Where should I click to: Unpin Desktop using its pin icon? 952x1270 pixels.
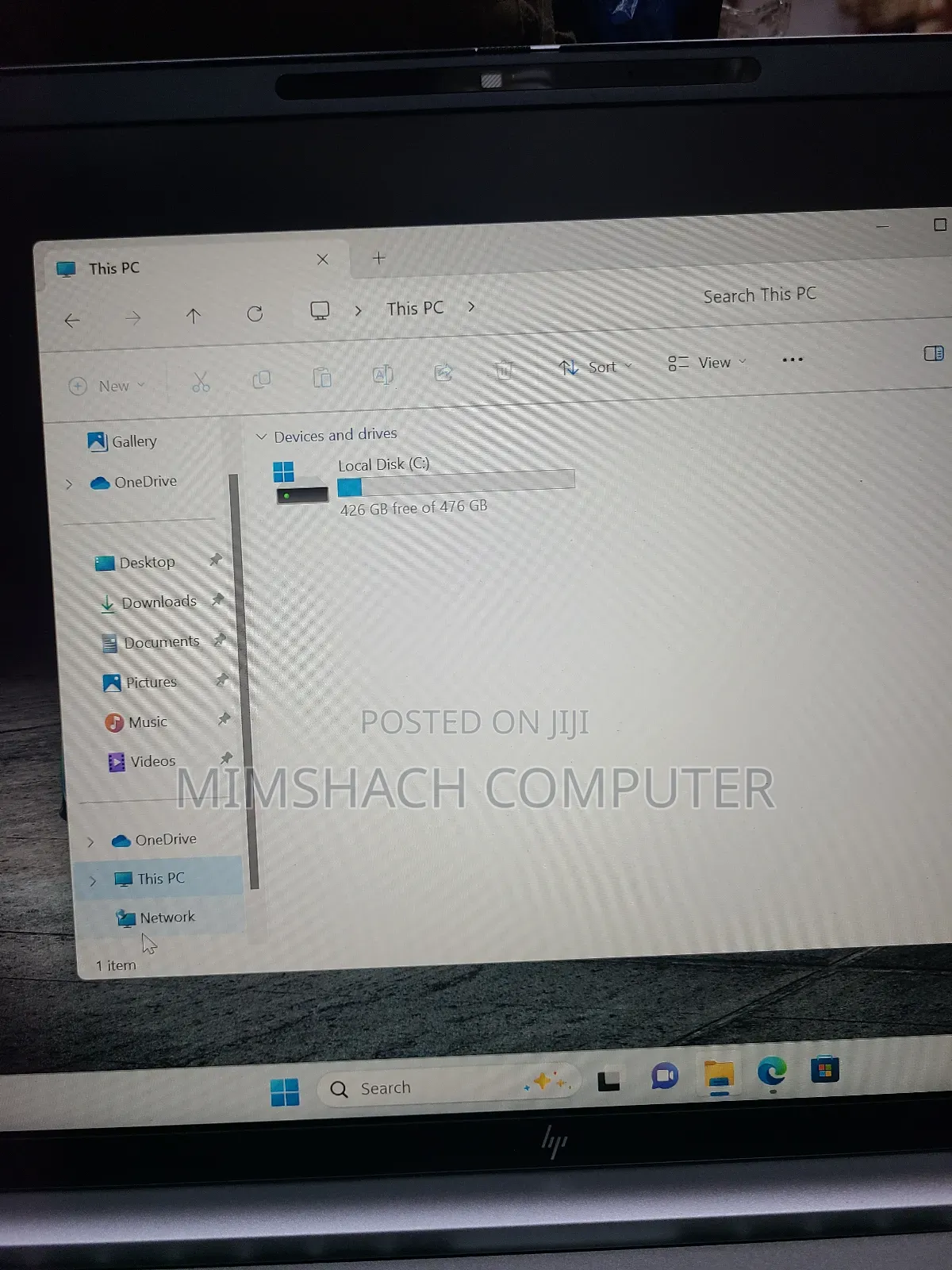point(215,560)
